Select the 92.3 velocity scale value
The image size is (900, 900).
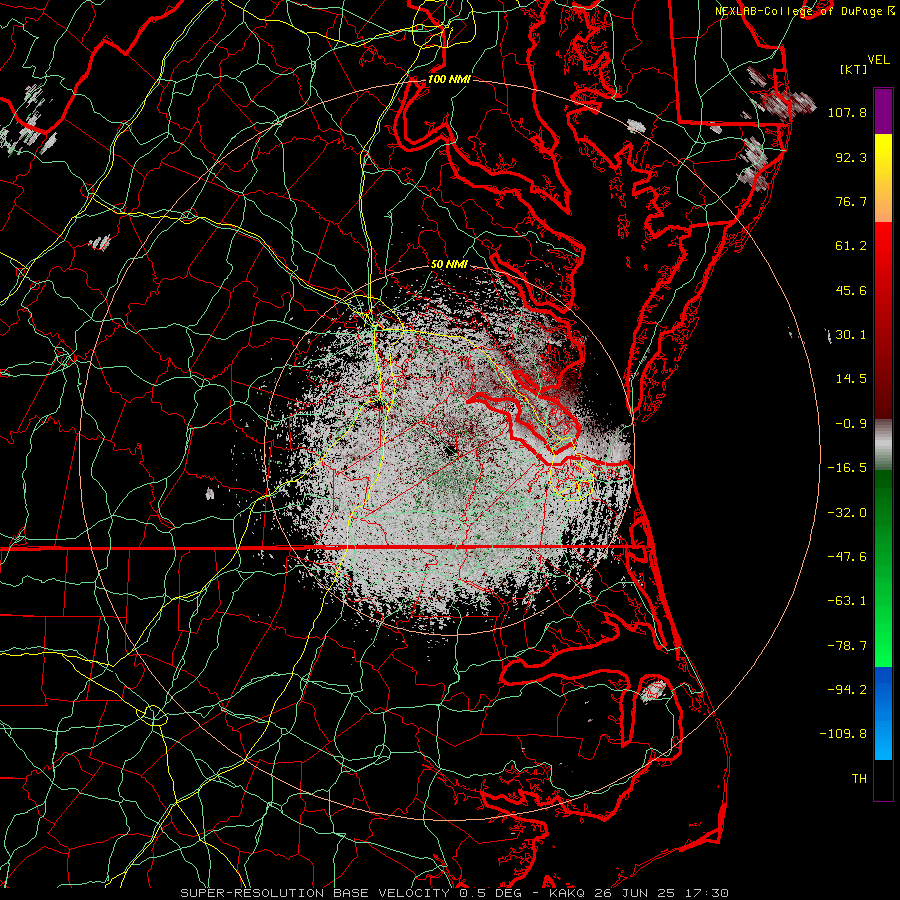click(x=851, y=157)
